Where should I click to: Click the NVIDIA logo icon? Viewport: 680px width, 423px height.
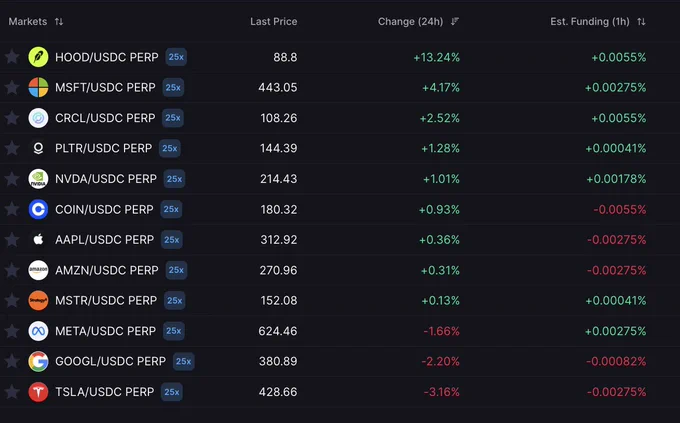point(38,179)
